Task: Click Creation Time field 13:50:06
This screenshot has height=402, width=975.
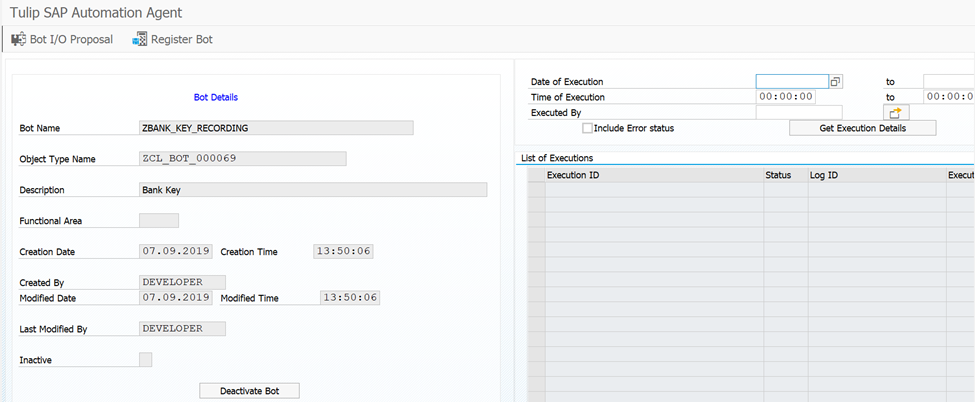Action: [x=343, y=251]
